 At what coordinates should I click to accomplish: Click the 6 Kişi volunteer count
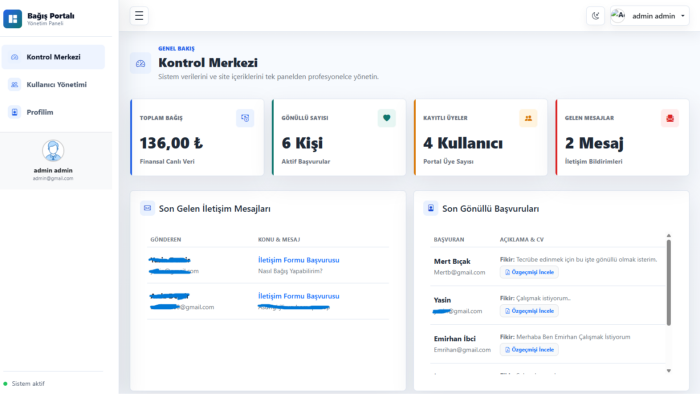(x=302, y=143)
